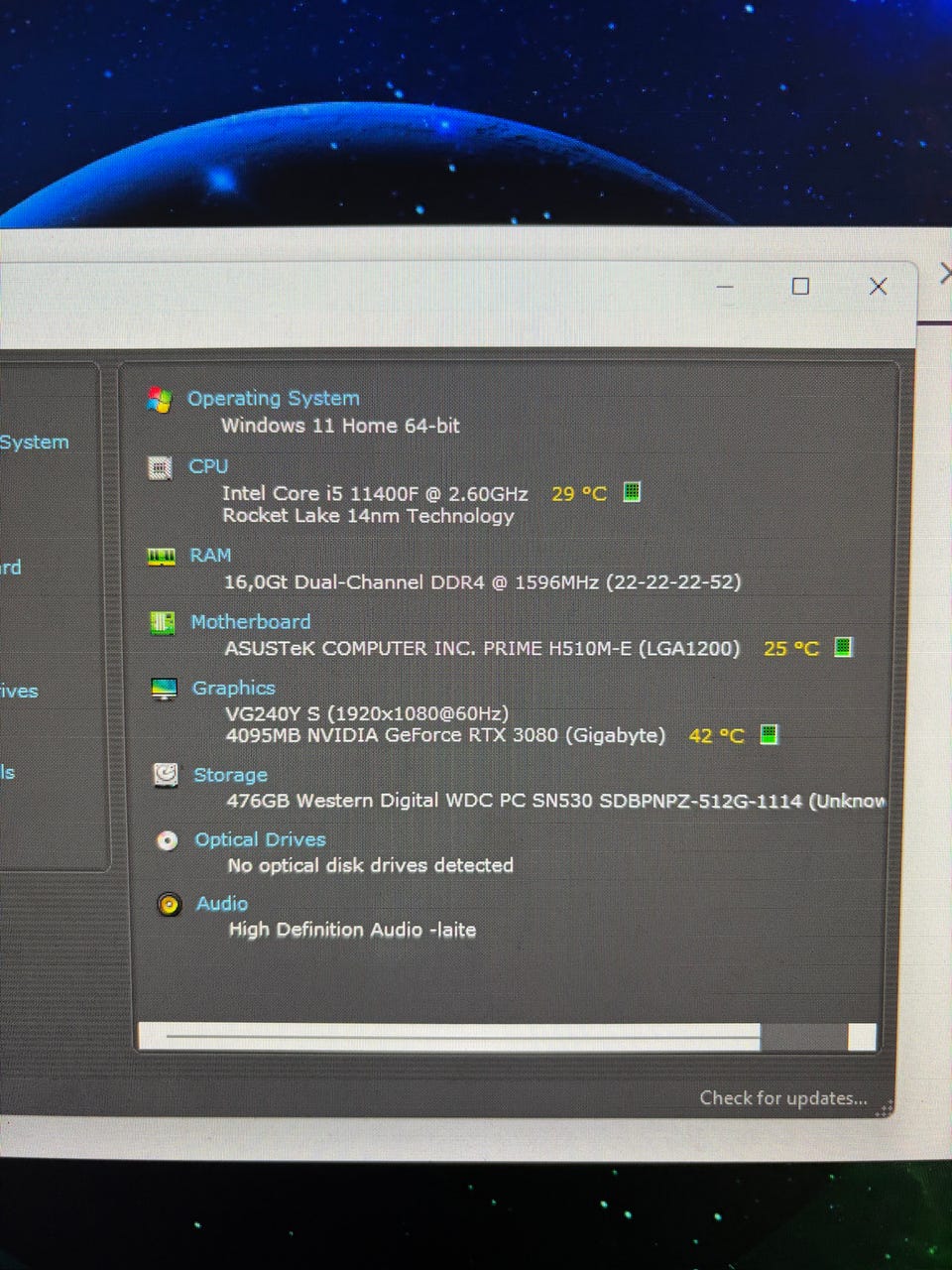The height and width of the screenshot is (1270, 952).
Task: Maximize the window
Action: (x=800, y=287)
